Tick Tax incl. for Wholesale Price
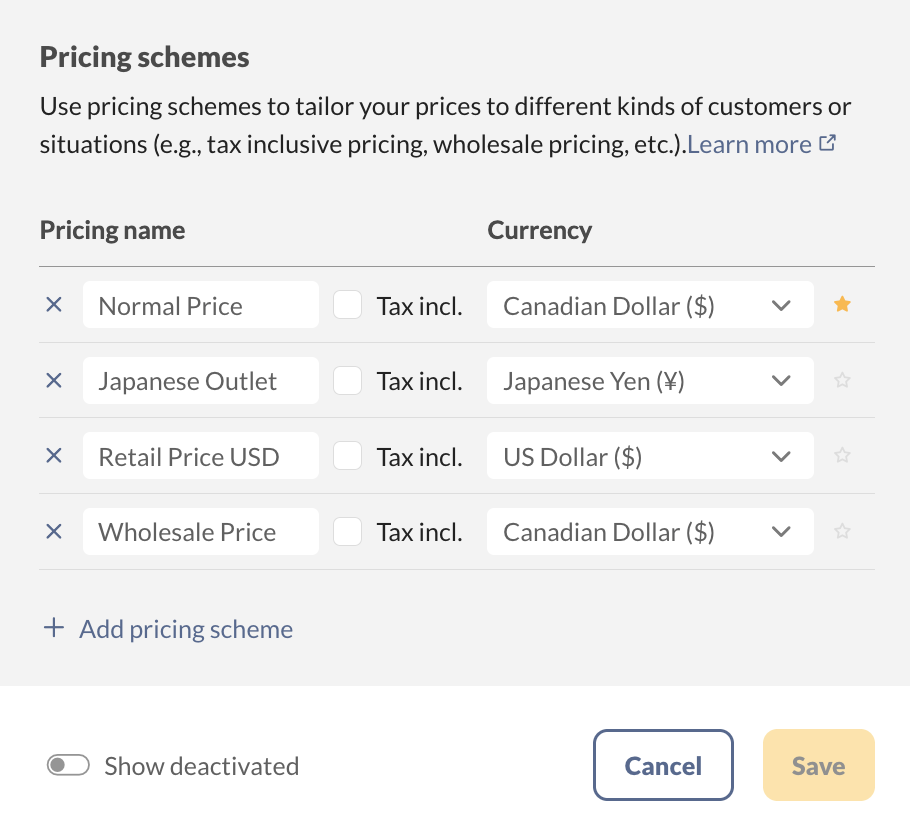The height and width of the screenshot is (840, 910). (x=347, y=532)
